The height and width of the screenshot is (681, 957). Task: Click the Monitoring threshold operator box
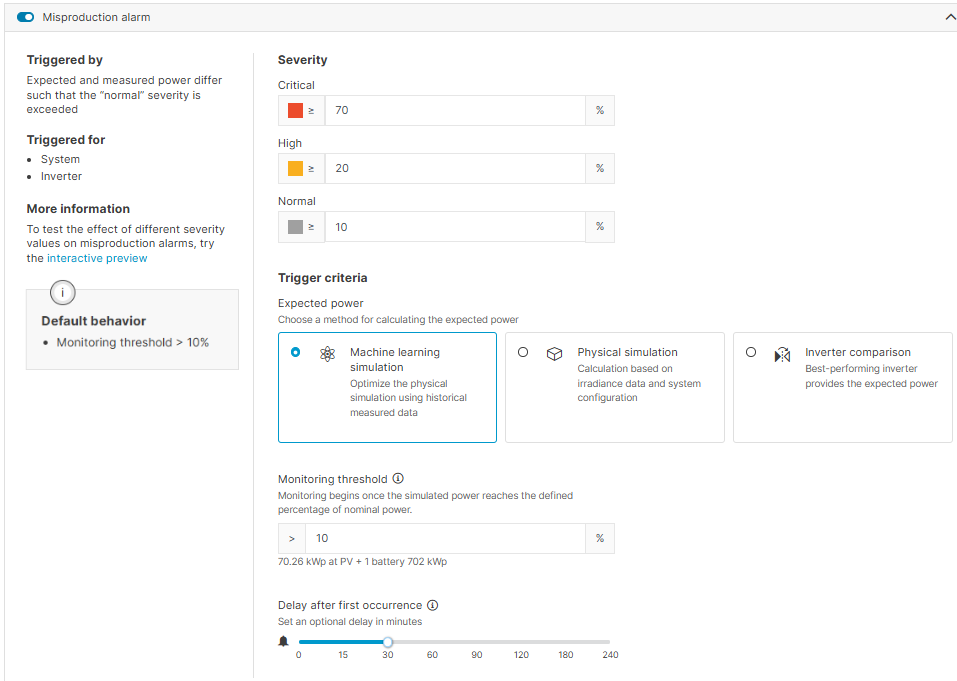pos(290,538)
